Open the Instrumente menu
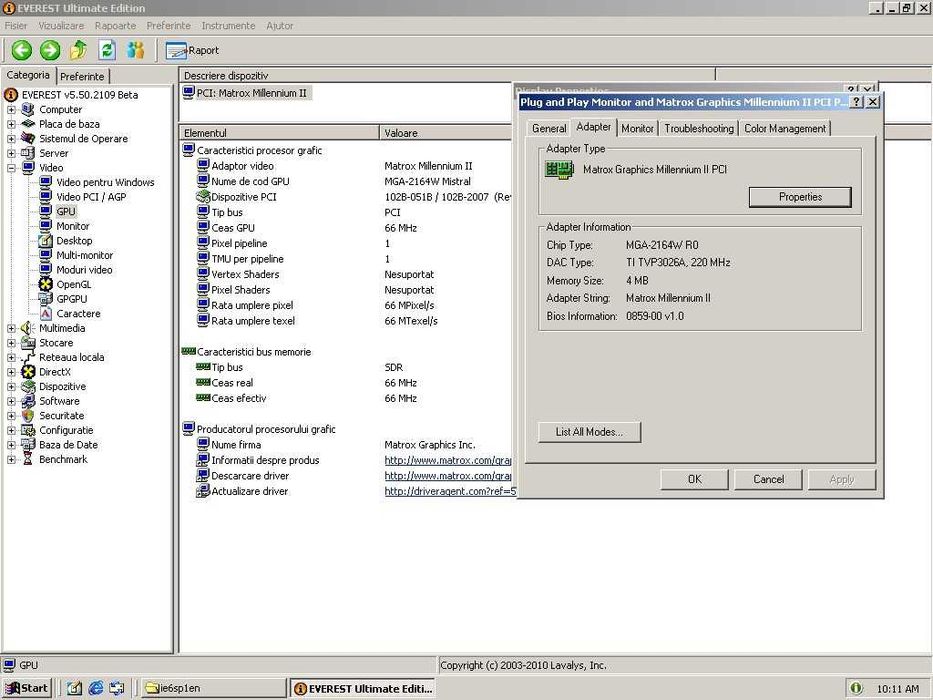Screen dimensions: 933x700 pos(228,26)
